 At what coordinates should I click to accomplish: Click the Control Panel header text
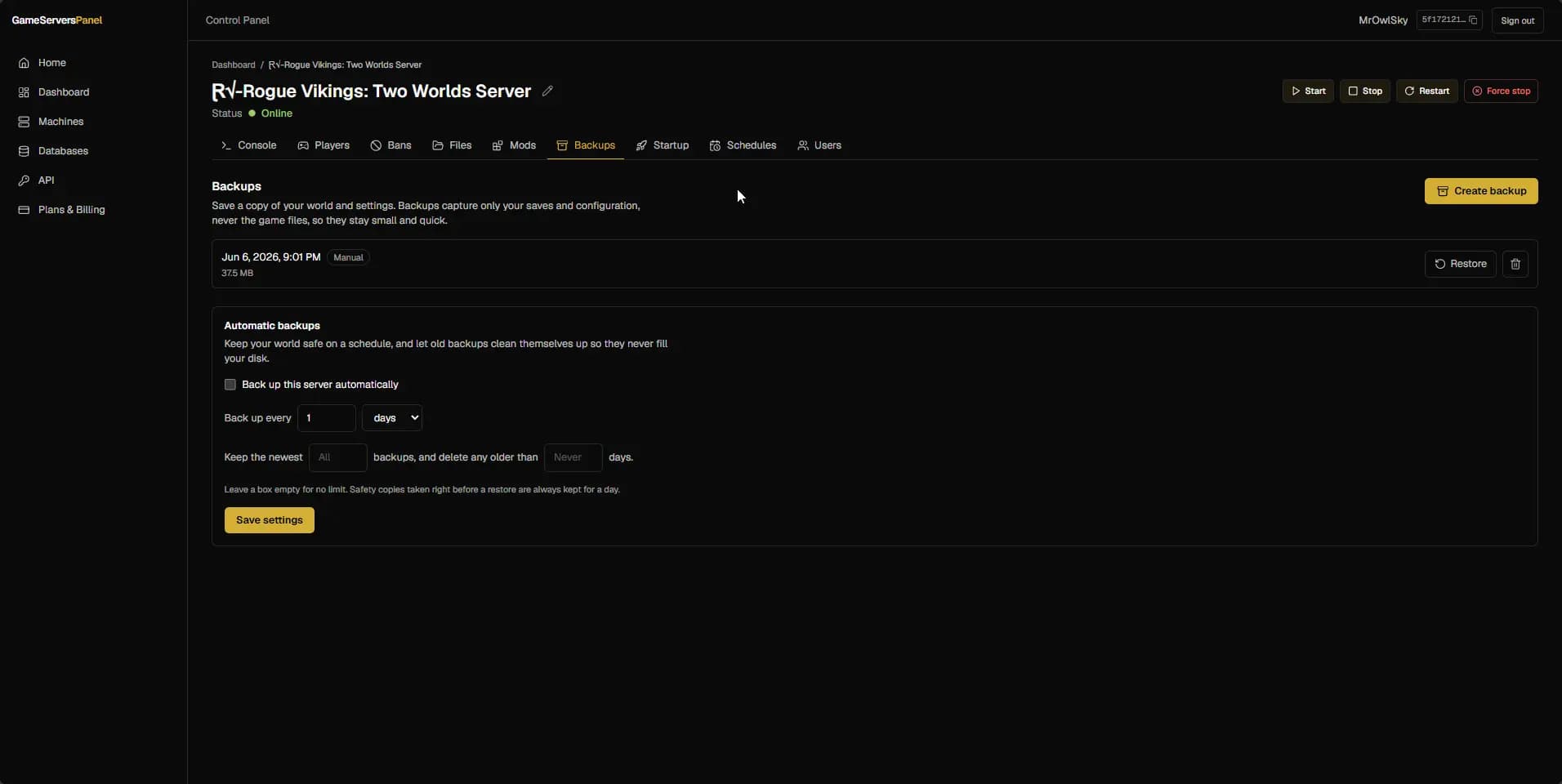(238, 20)
